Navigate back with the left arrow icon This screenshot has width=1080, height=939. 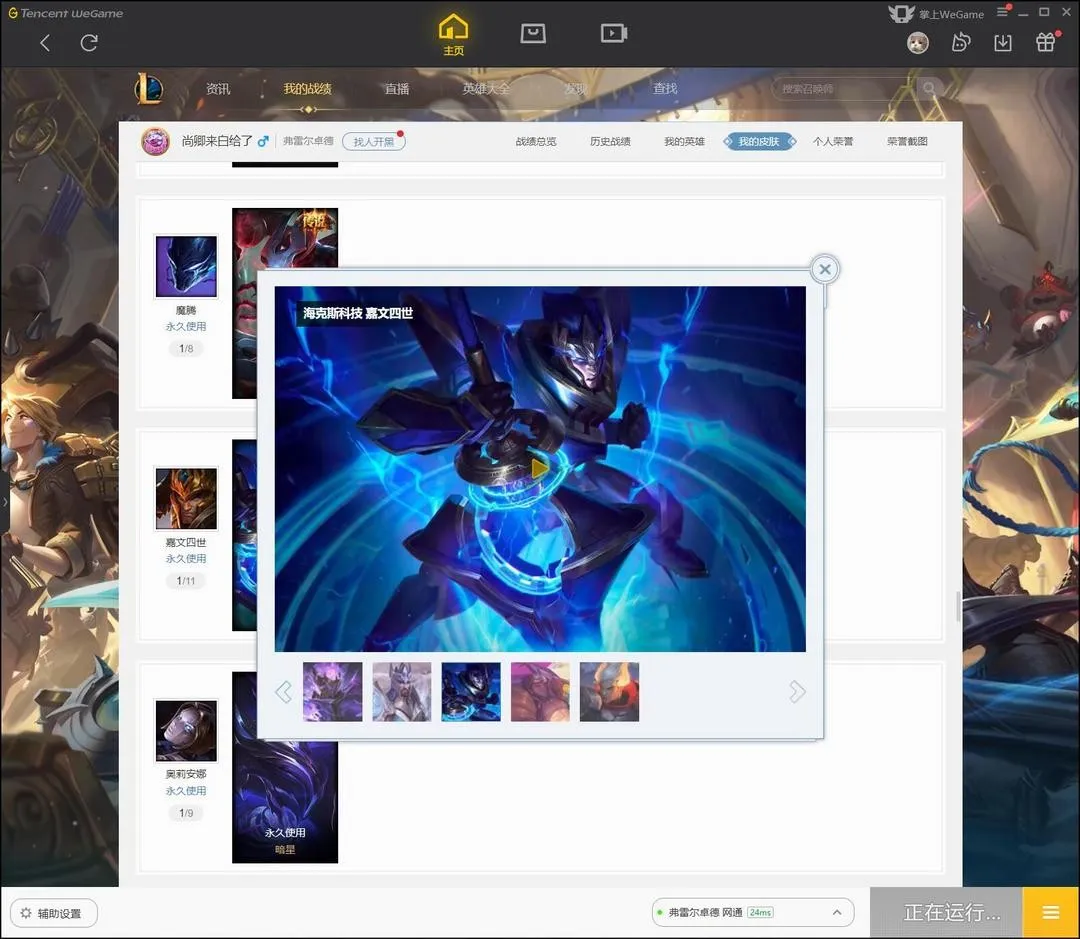[x=45, y=43]
